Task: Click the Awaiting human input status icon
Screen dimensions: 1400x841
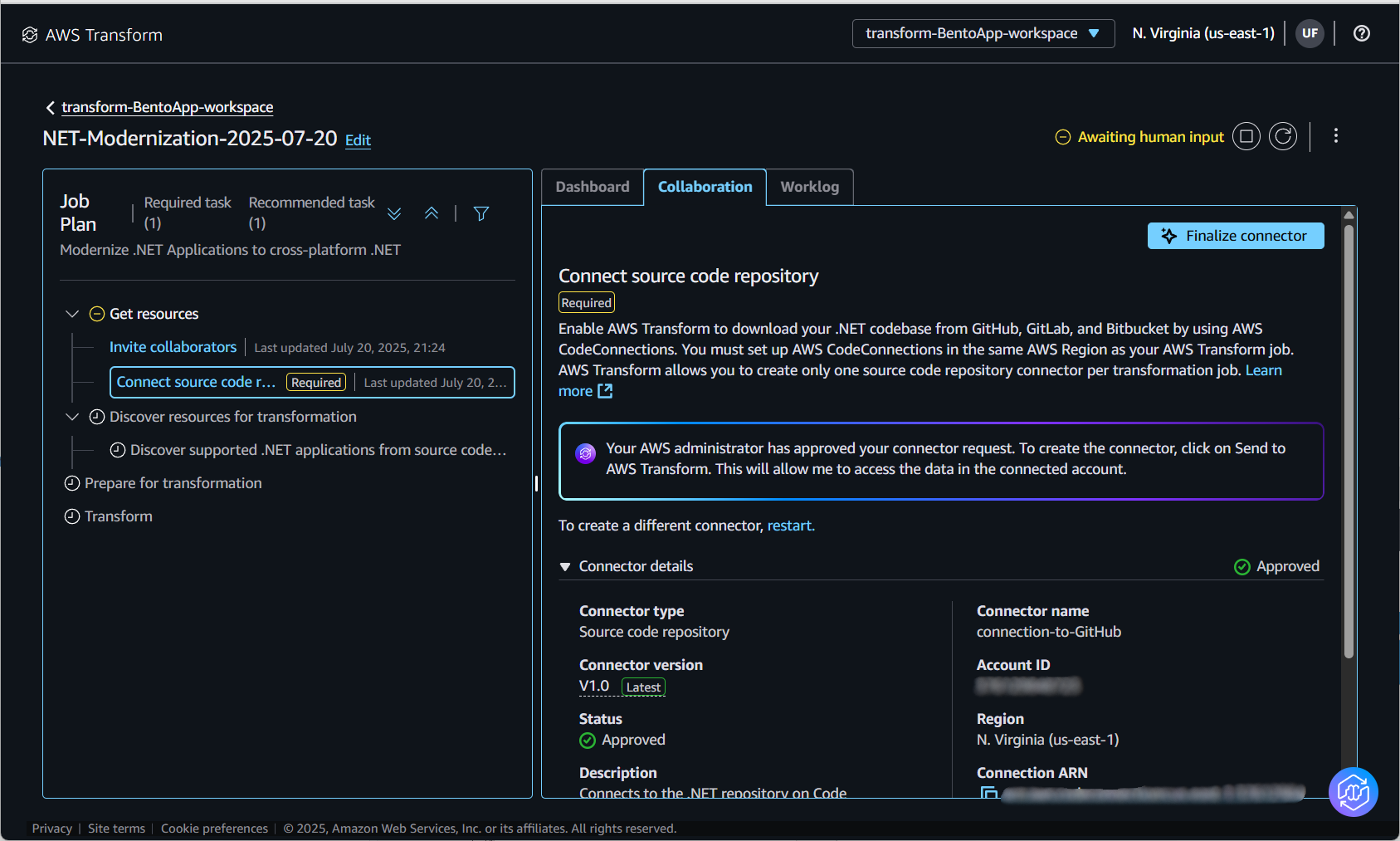Action: pos(1063,137)
